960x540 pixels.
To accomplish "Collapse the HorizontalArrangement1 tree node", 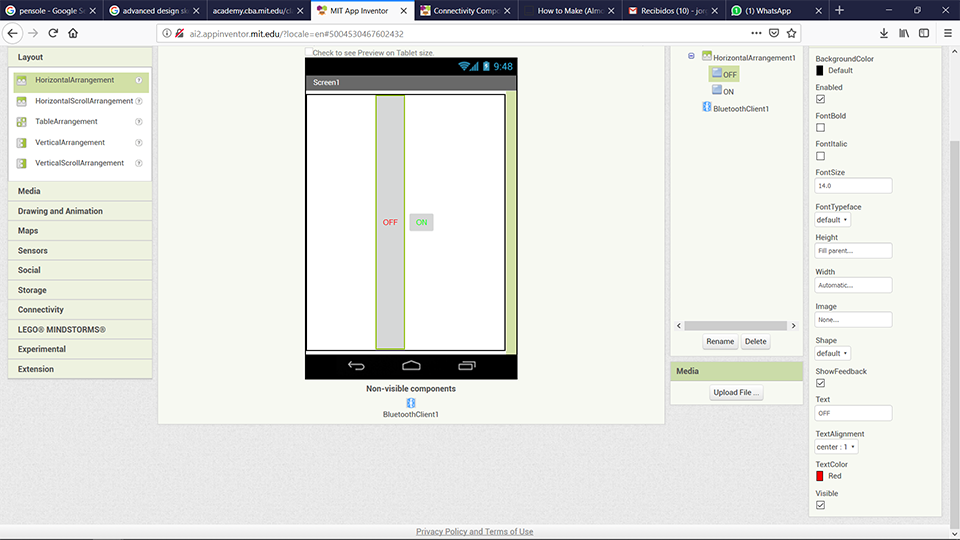I will pyautogui.click(x=691, y=56).
